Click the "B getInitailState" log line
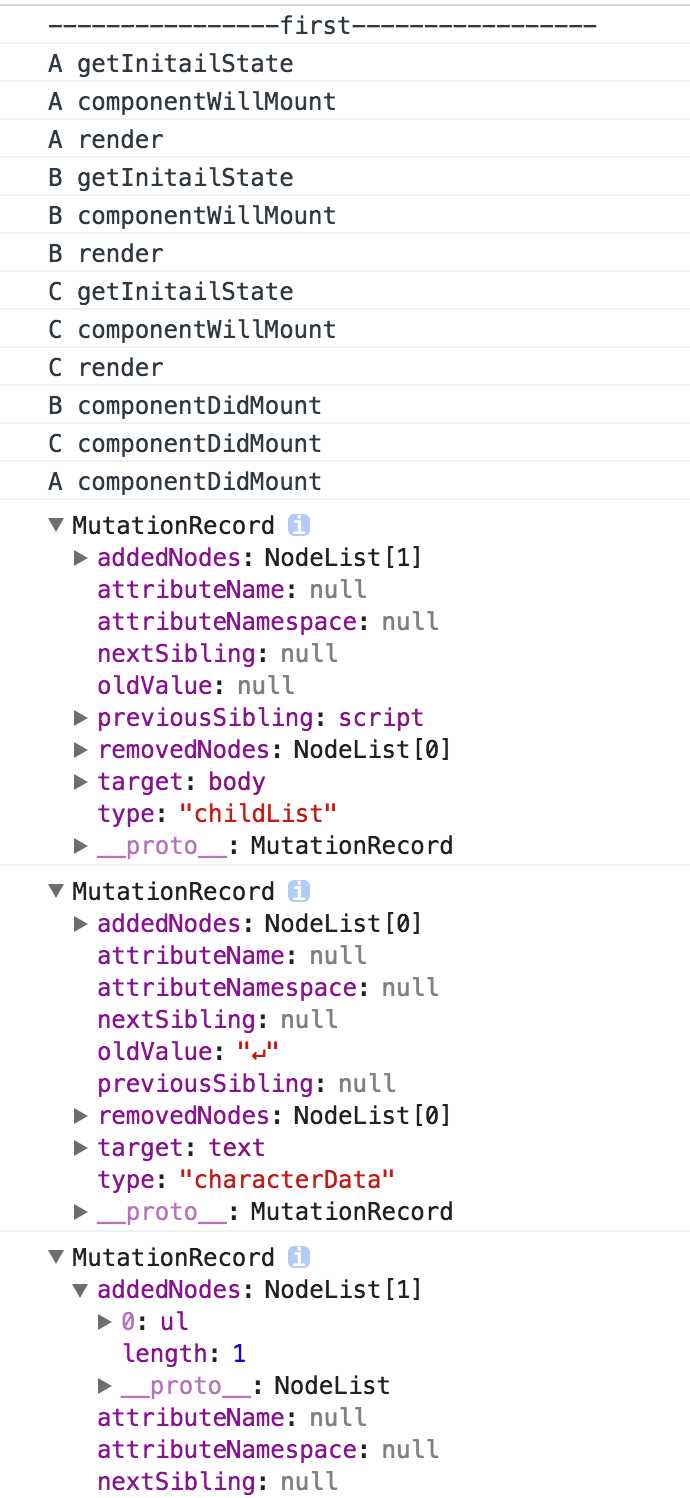The width and height of the screenshot is (690, 1498). pos(171,177)
